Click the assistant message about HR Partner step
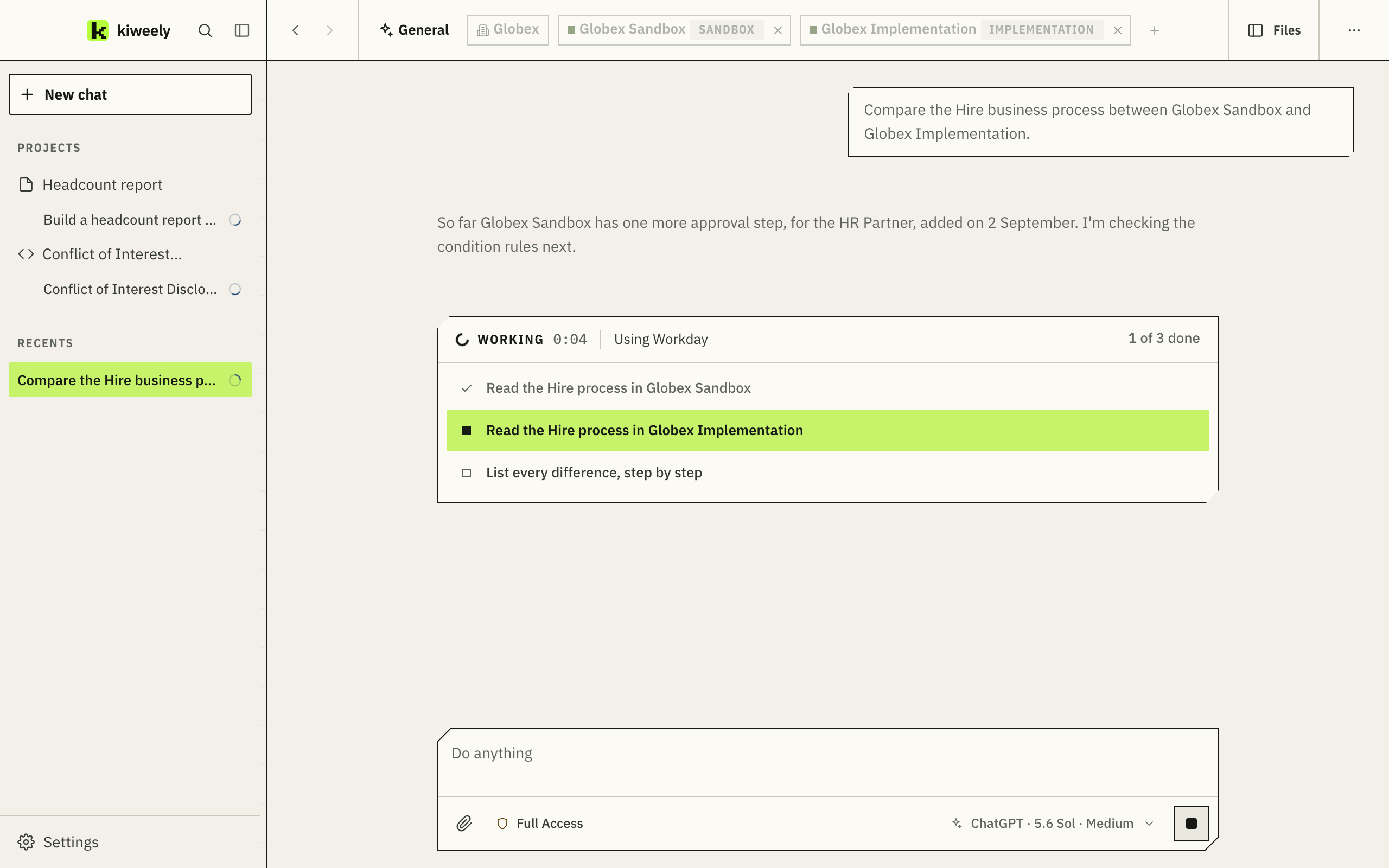The image size is (1389, 868). 815,234
